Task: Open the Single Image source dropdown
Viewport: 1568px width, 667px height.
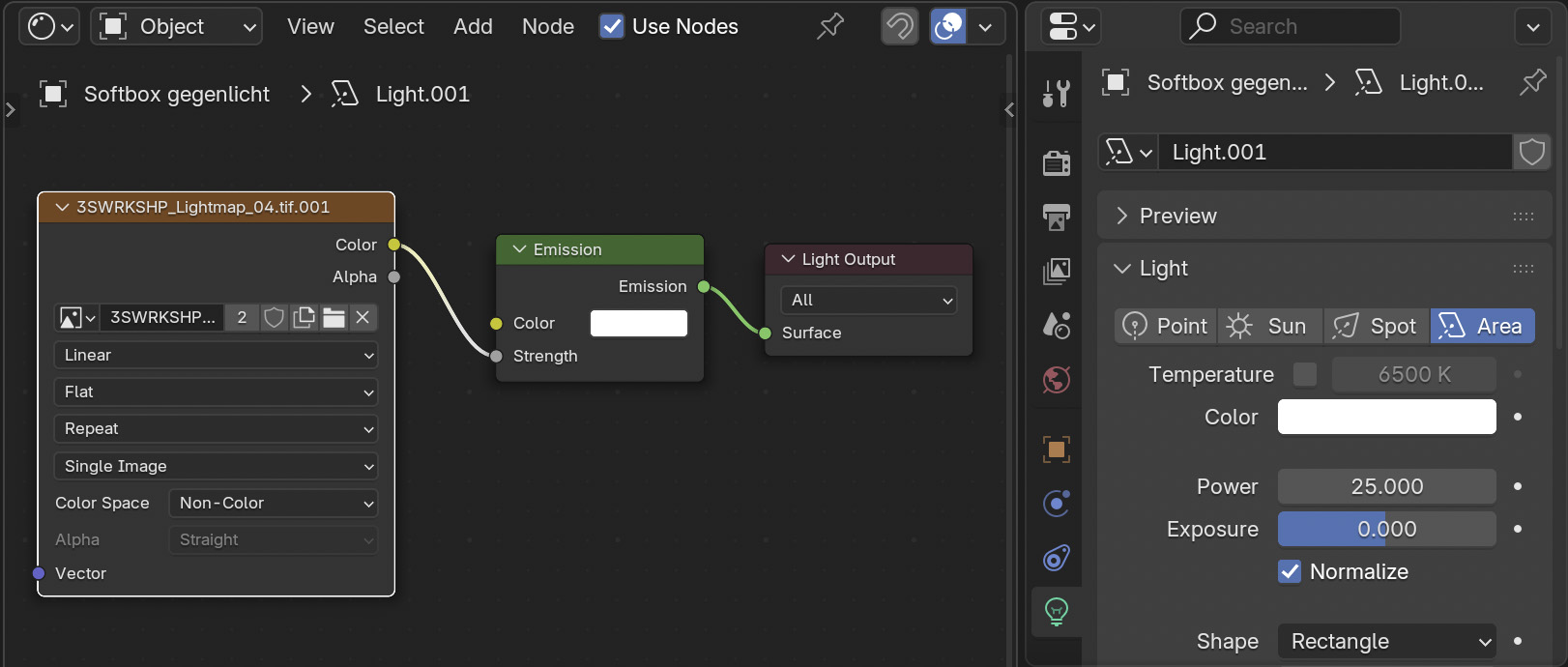Action: (216, 466)
